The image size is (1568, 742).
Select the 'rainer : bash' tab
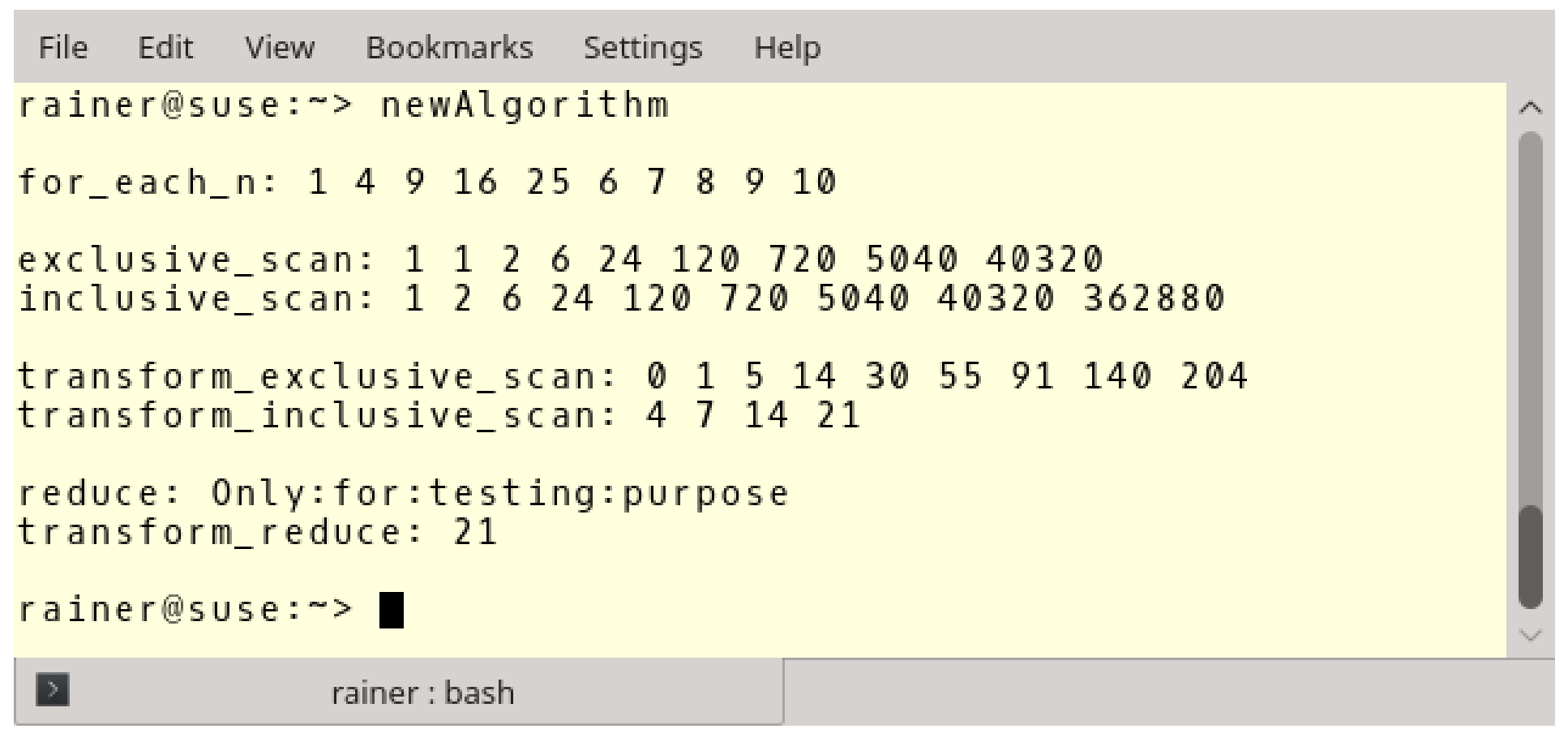(399, 692)
